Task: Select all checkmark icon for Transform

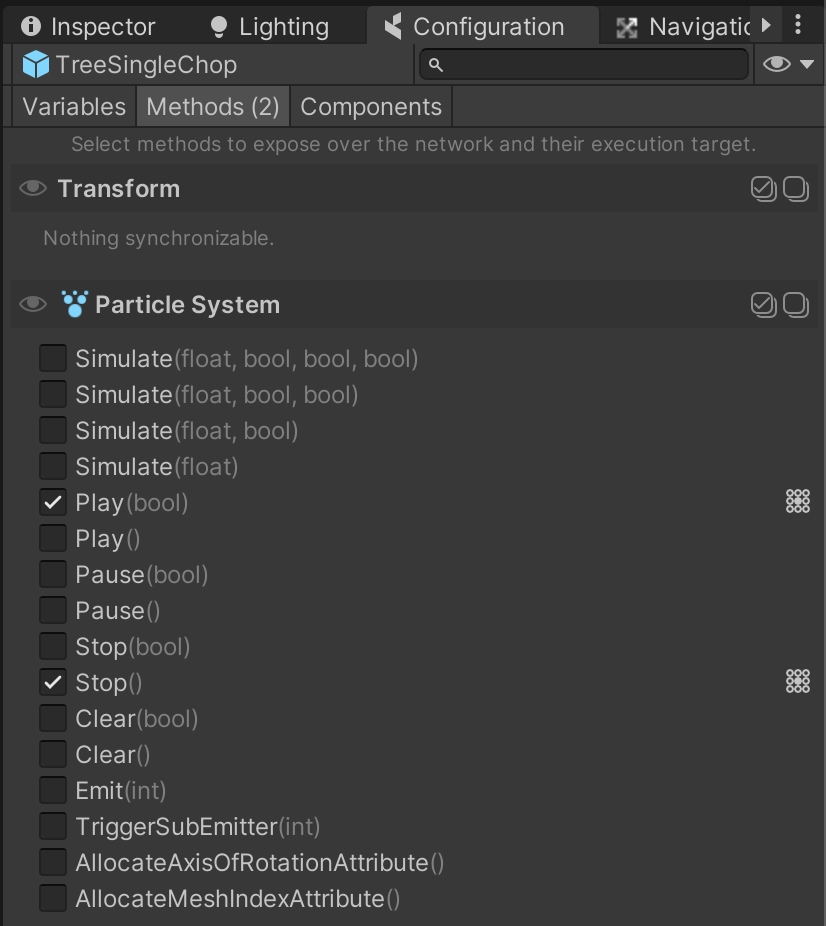Action: [x=763, y=188]
